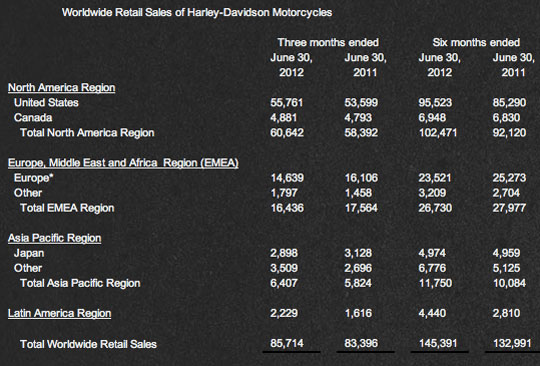Click United States value 55,761
The width and height of the screenshot is (540, 366).
287,103
